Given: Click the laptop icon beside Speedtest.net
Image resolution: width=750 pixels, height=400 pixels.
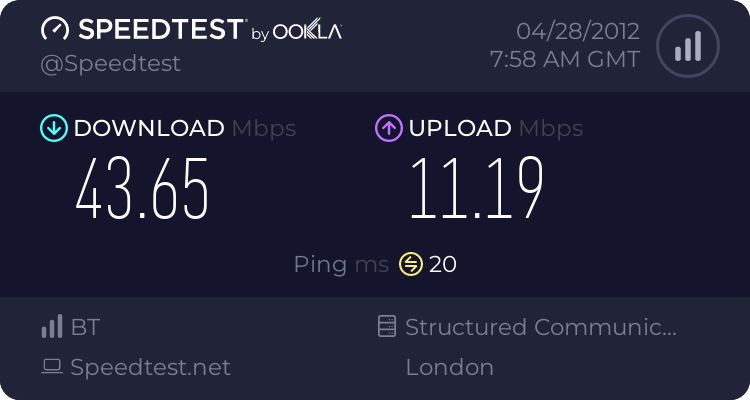Looking at the screenshot, I should [x=51, y=367].
